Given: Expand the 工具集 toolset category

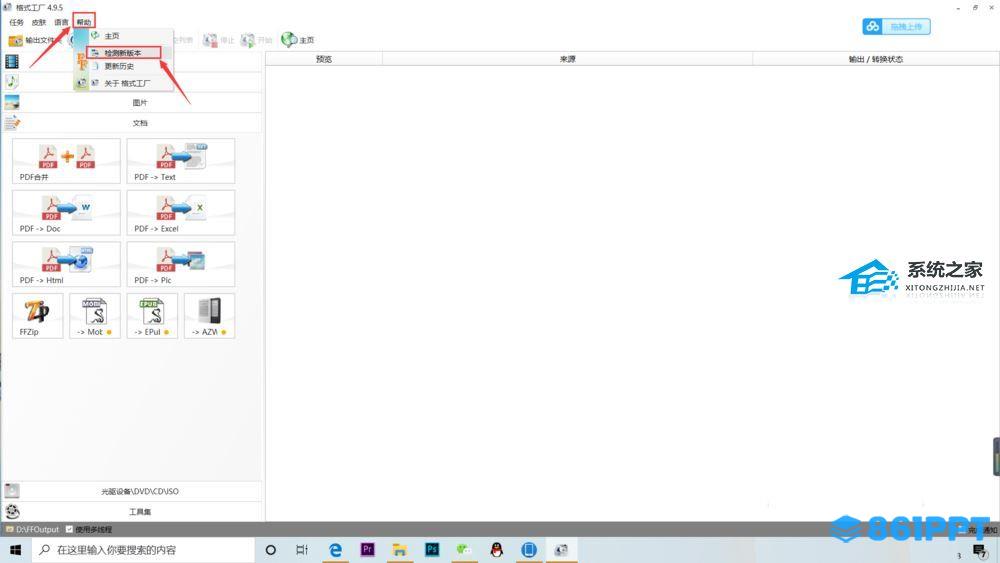Looking at the screenshot, I should (133, 511).
